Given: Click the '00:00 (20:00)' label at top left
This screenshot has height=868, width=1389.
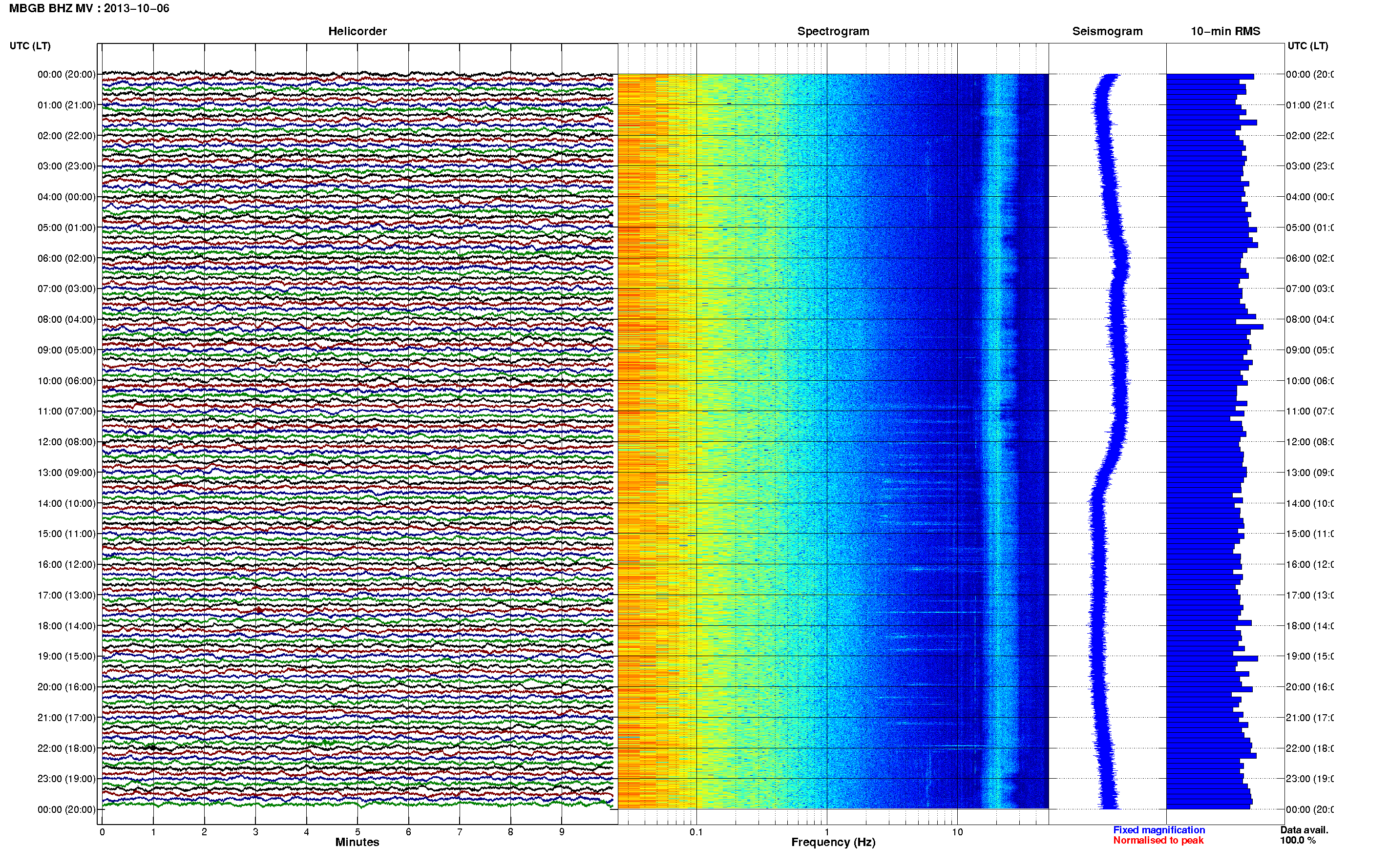Looking at the screenshot, I should click(66, 74).
